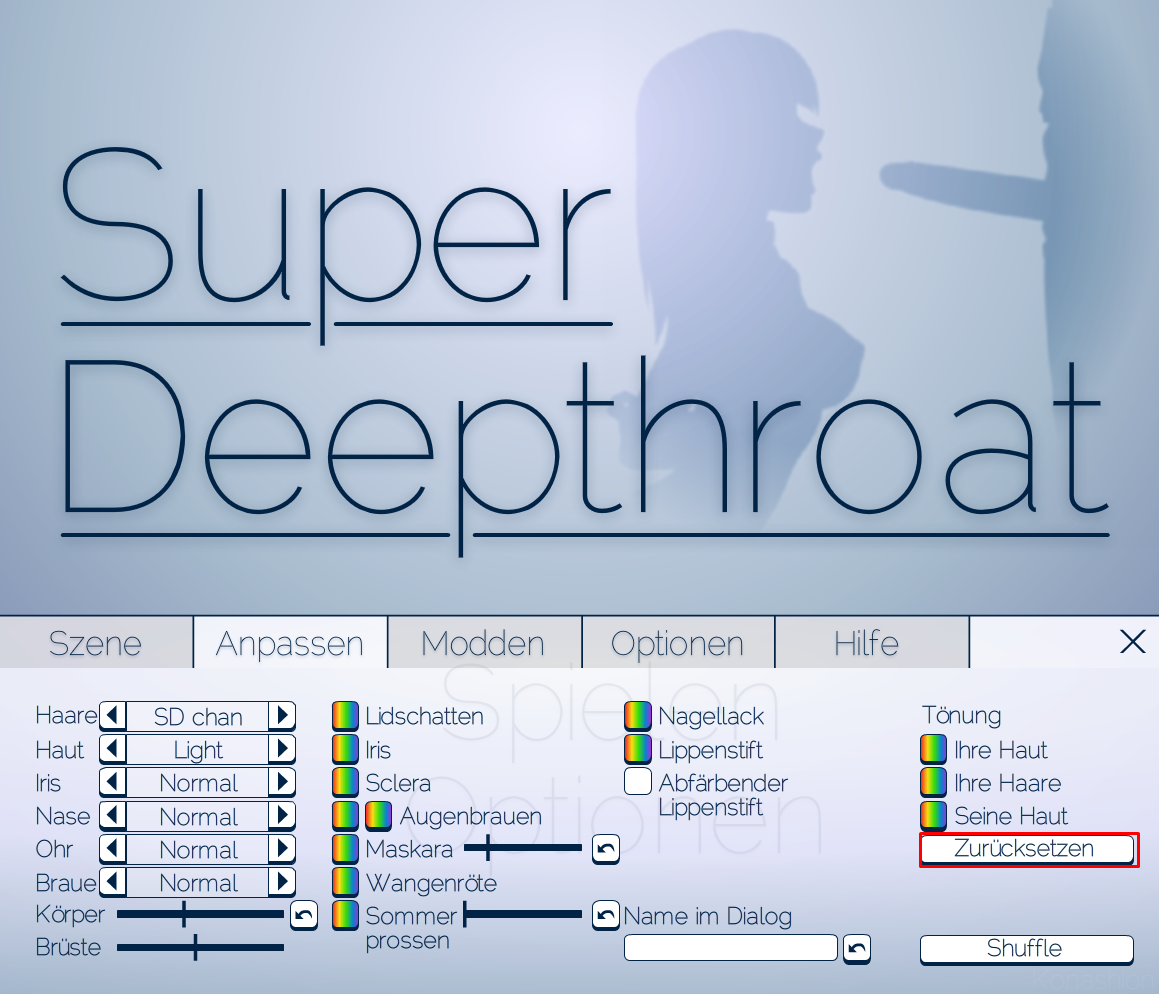Click the left arrow for Braue
The height and width of the screenshot is (994, 1159).
click(x=113, y=882)
